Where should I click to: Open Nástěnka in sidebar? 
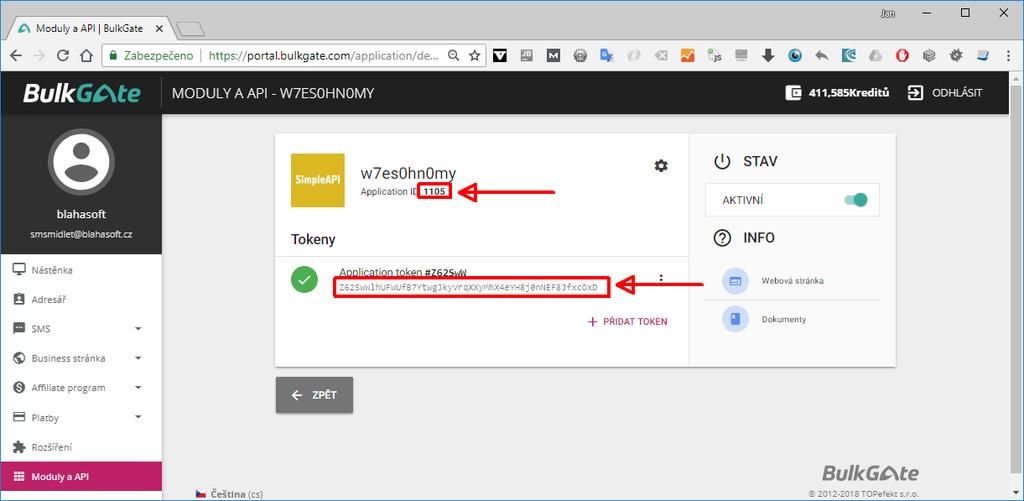point(81,270)
